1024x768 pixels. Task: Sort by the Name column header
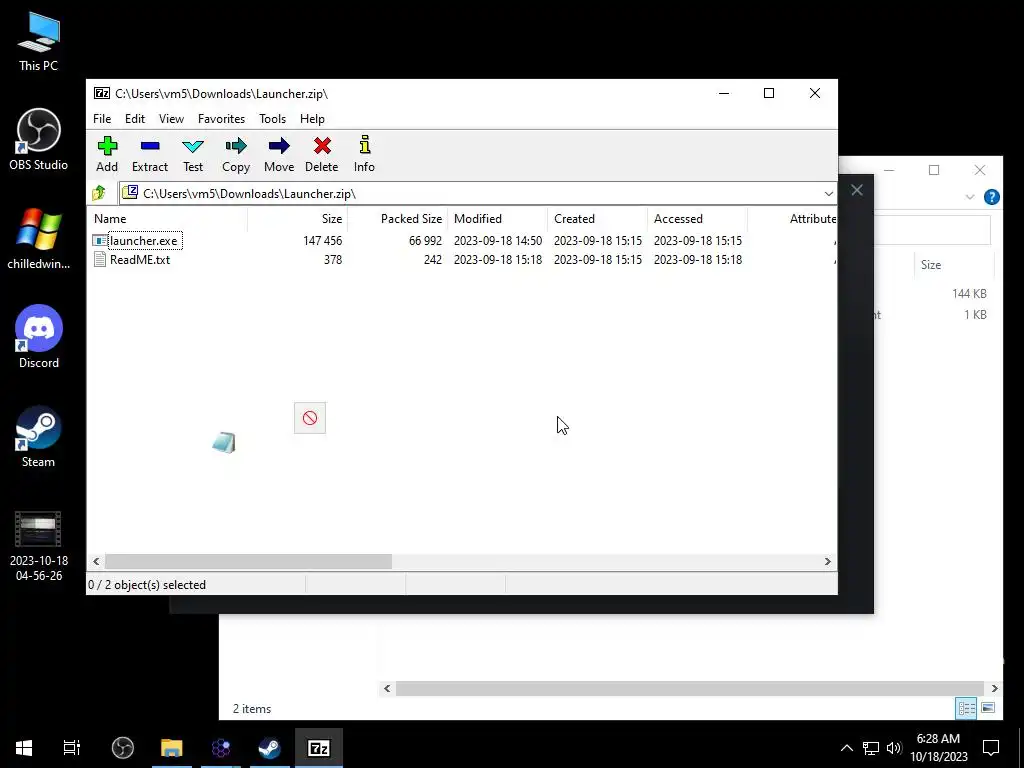[167, 219]
